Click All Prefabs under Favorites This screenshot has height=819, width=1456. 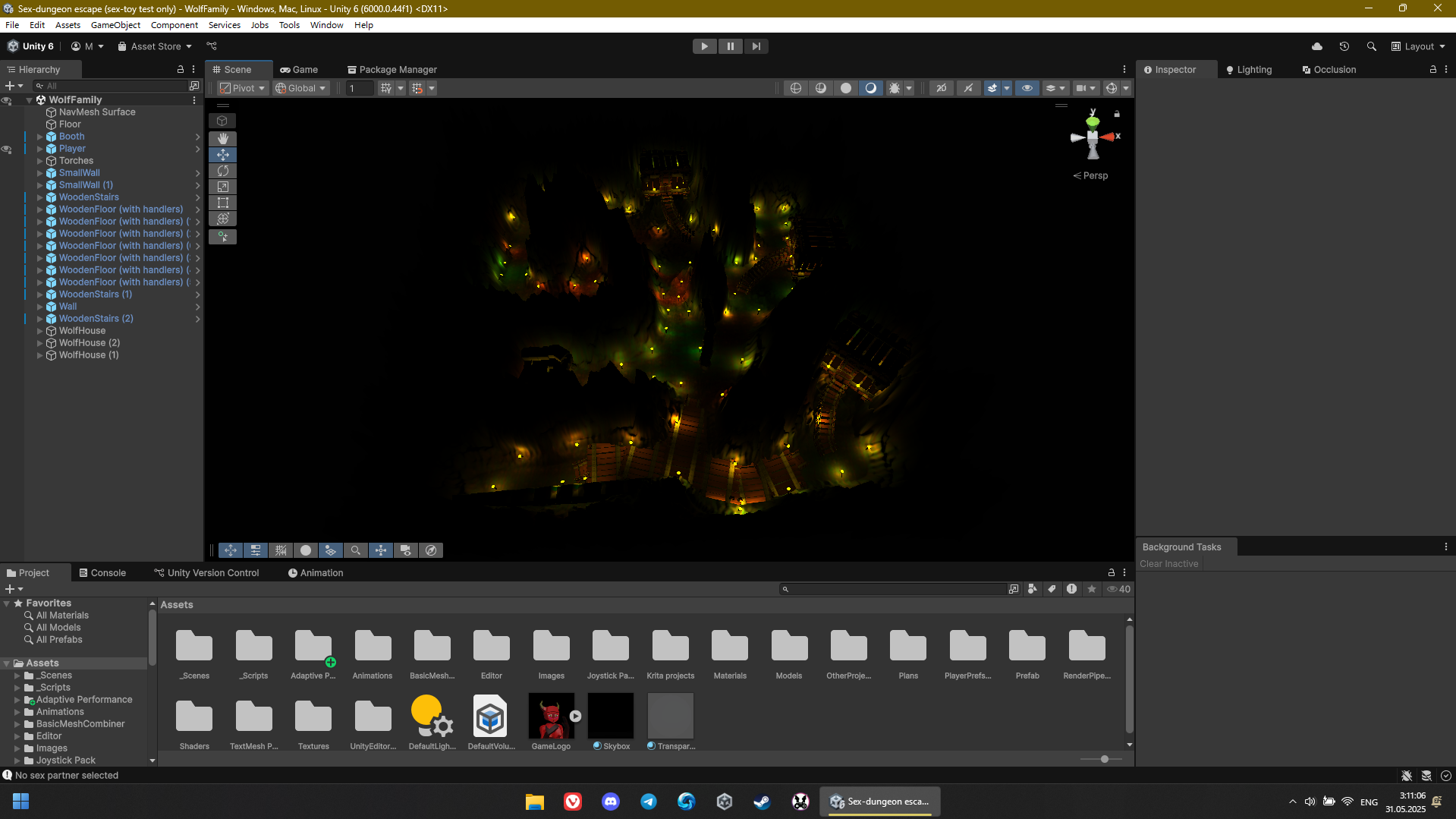click(59, 640)
